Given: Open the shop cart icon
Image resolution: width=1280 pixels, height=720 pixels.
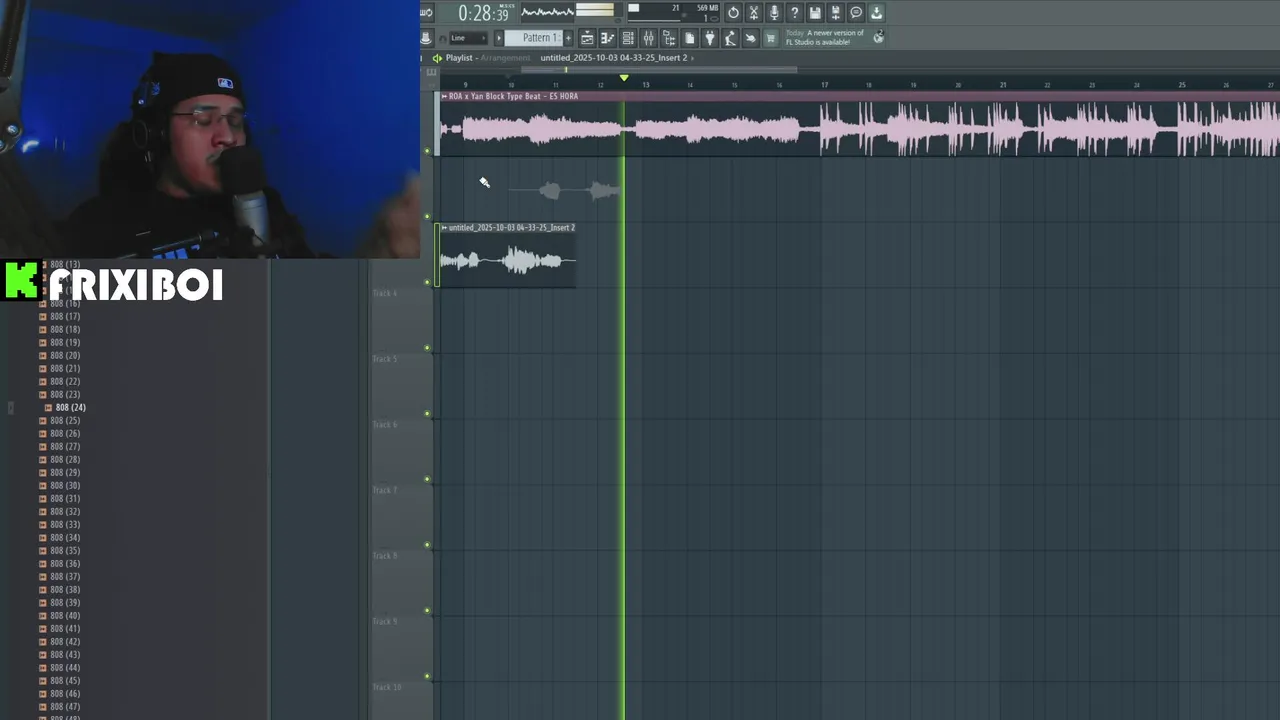Looking at the screenshot, I should tap(771, 38).
